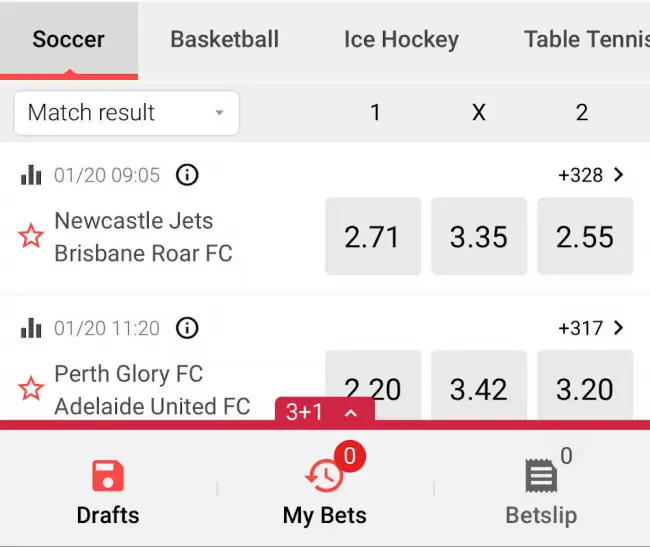Bet on Adelaide United win at 3.20
650x547 pixels.
tap(585, 385)
